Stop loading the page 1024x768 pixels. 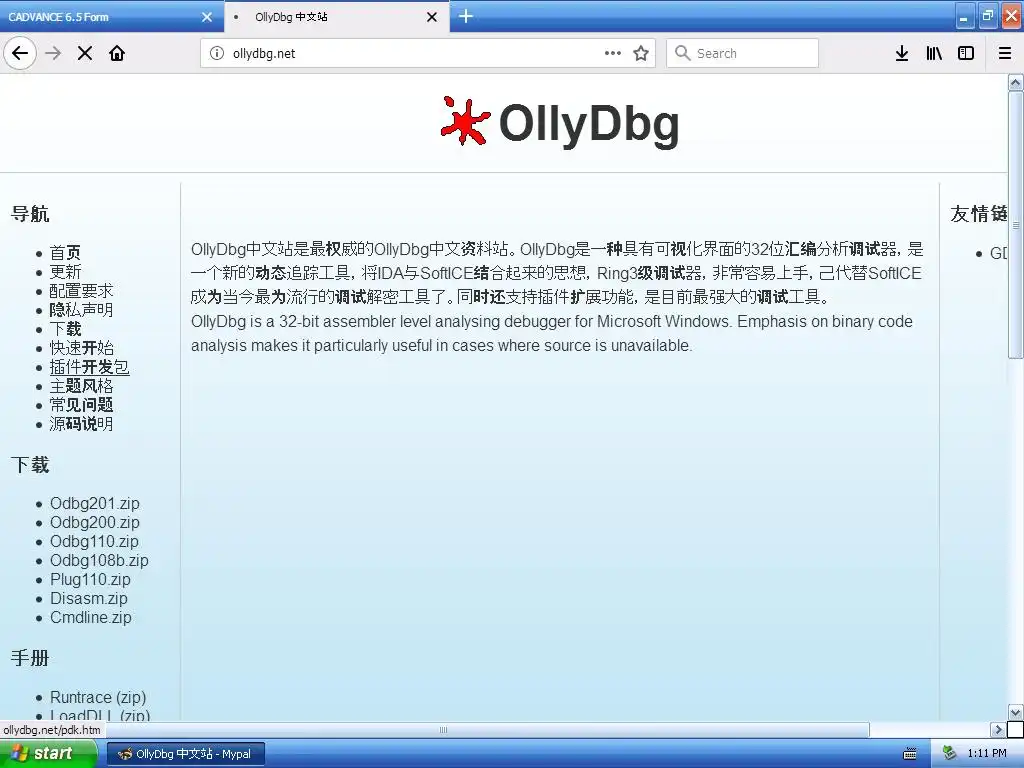(85, 53)
